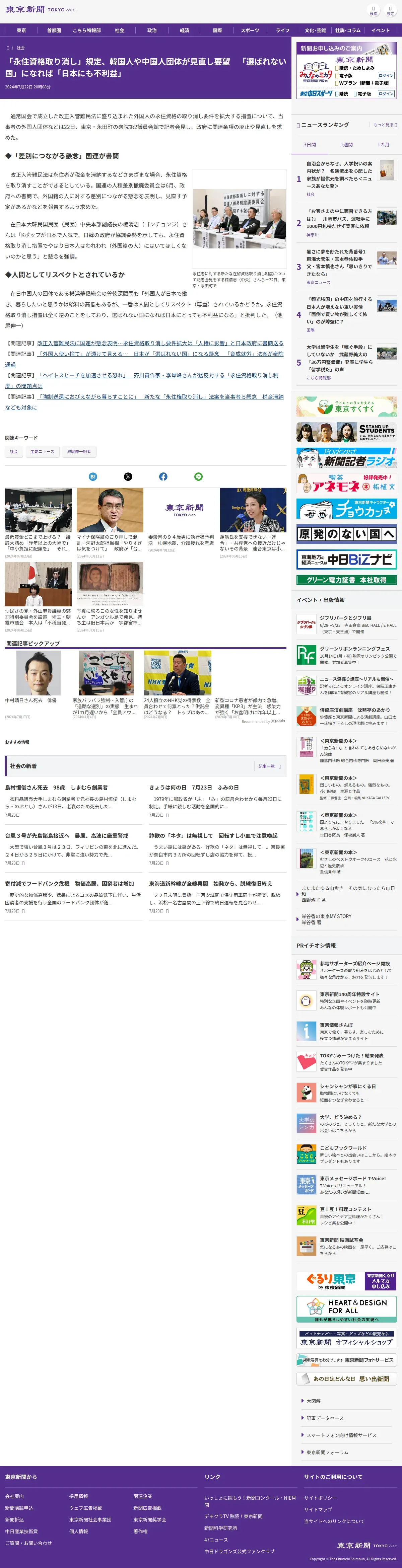This screenshot has height=1568, width=402.
Task: Open the チョウカンヌ character banner
Action: (x=347, y=509)
